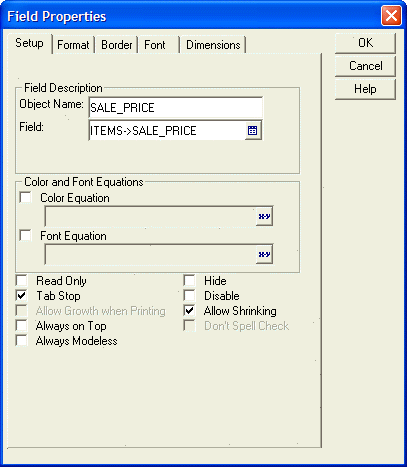Check the Always Modeless option
Image resolution: width=407 pixels, height=467 pixels.
point(22,341)
